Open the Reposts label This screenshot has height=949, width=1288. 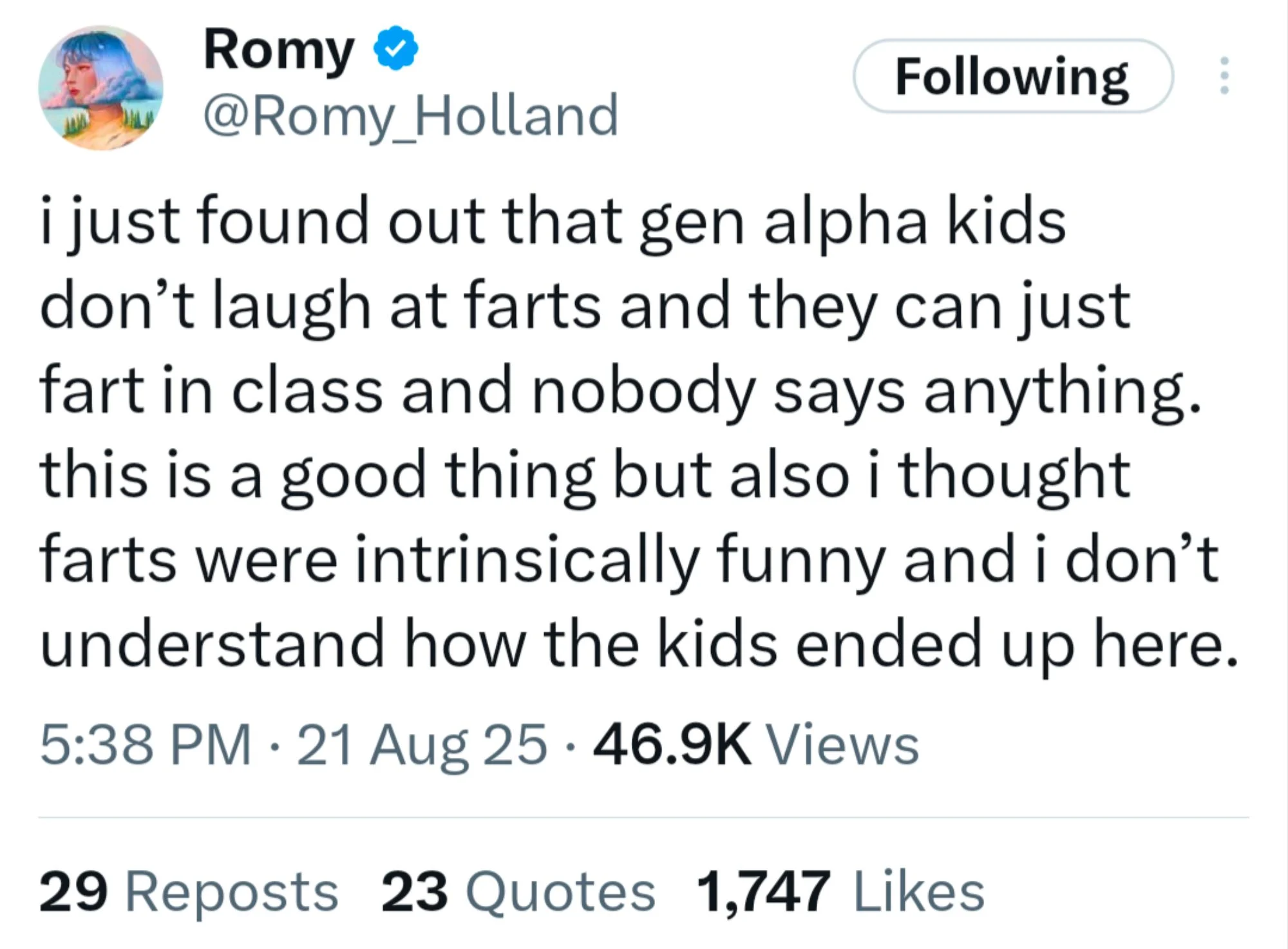pos(232,892)
